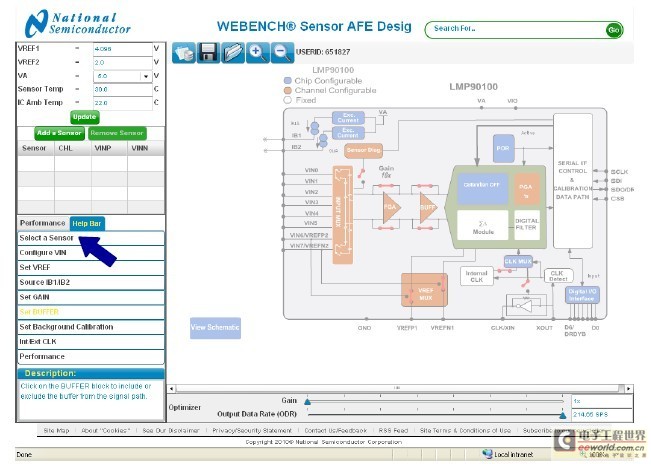The image size is (651, 464).
Task: Select the 'Performance' help bar row
Action: [x=91, y=357]
